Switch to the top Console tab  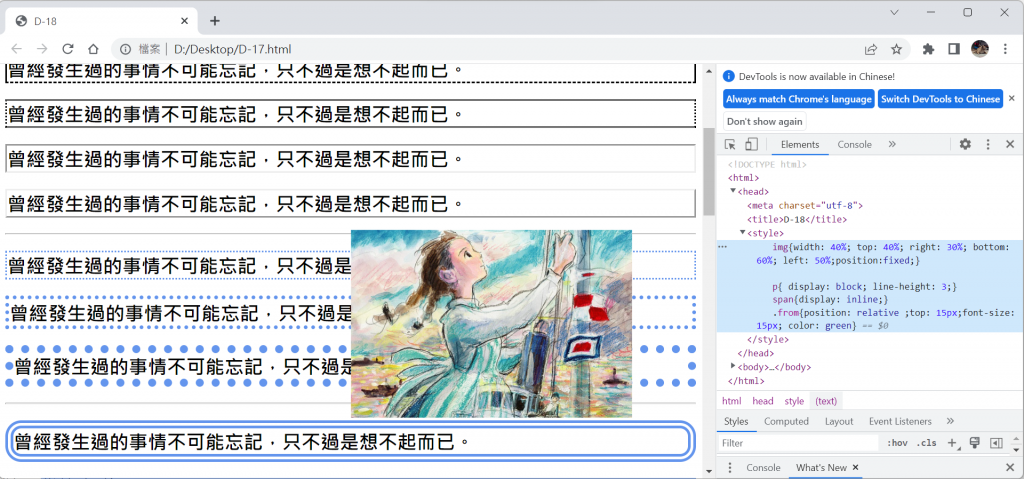[854, 144]
